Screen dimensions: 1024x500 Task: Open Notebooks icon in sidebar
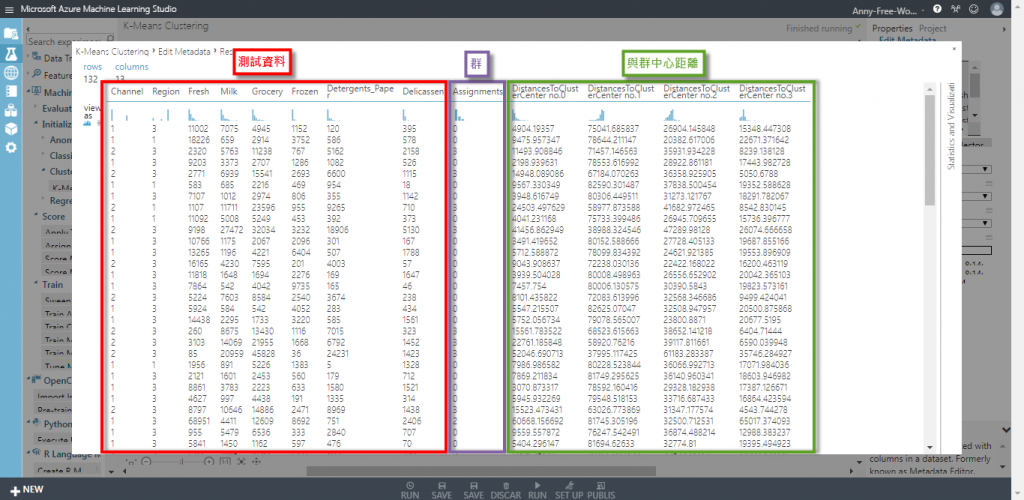[x=10, y=91]
